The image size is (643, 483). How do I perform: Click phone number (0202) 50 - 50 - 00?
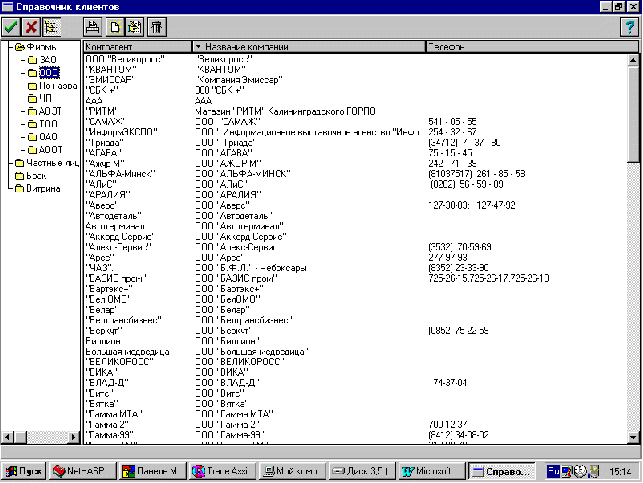[467, 184]
